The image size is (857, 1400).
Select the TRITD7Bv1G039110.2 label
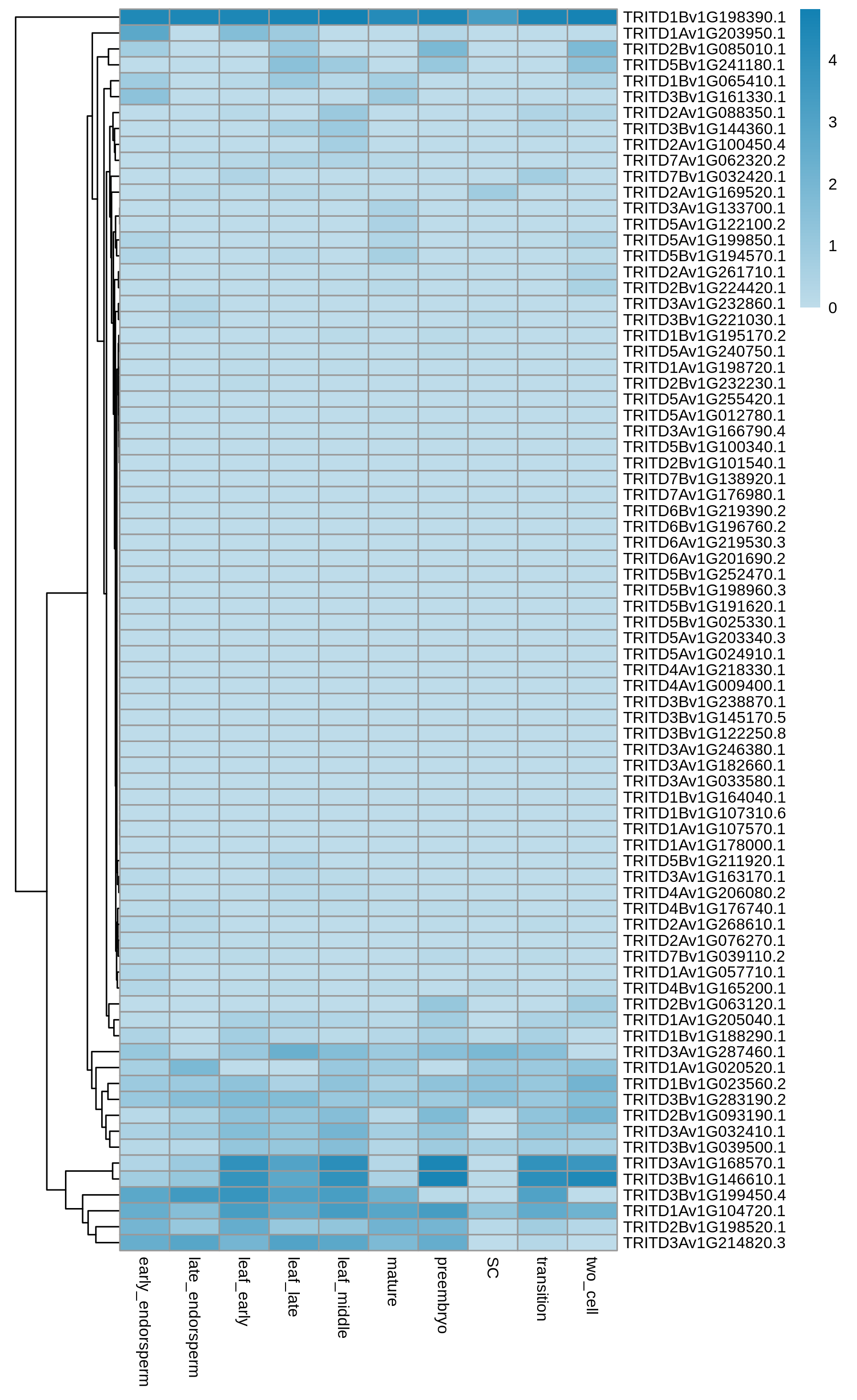704,956
